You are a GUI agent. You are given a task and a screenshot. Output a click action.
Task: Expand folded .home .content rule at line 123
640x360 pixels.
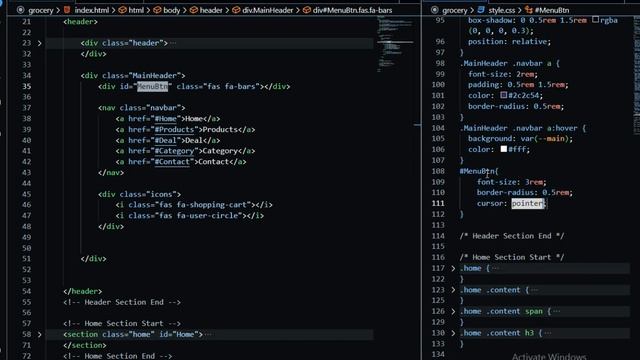pos(453,290)
